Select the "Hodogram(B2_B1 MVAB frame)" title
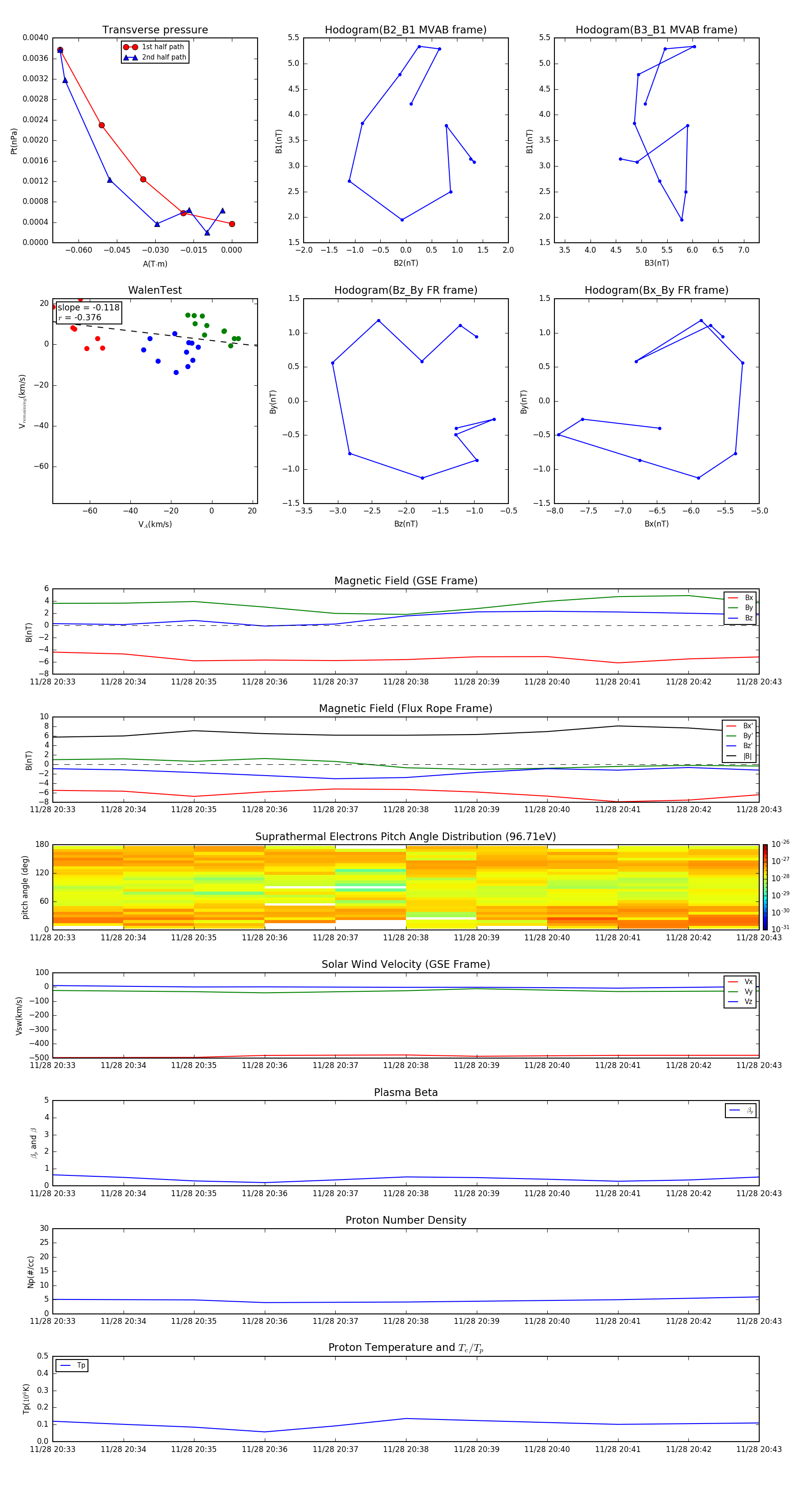This screenshot has width=812, height=1489. (406, 30)
